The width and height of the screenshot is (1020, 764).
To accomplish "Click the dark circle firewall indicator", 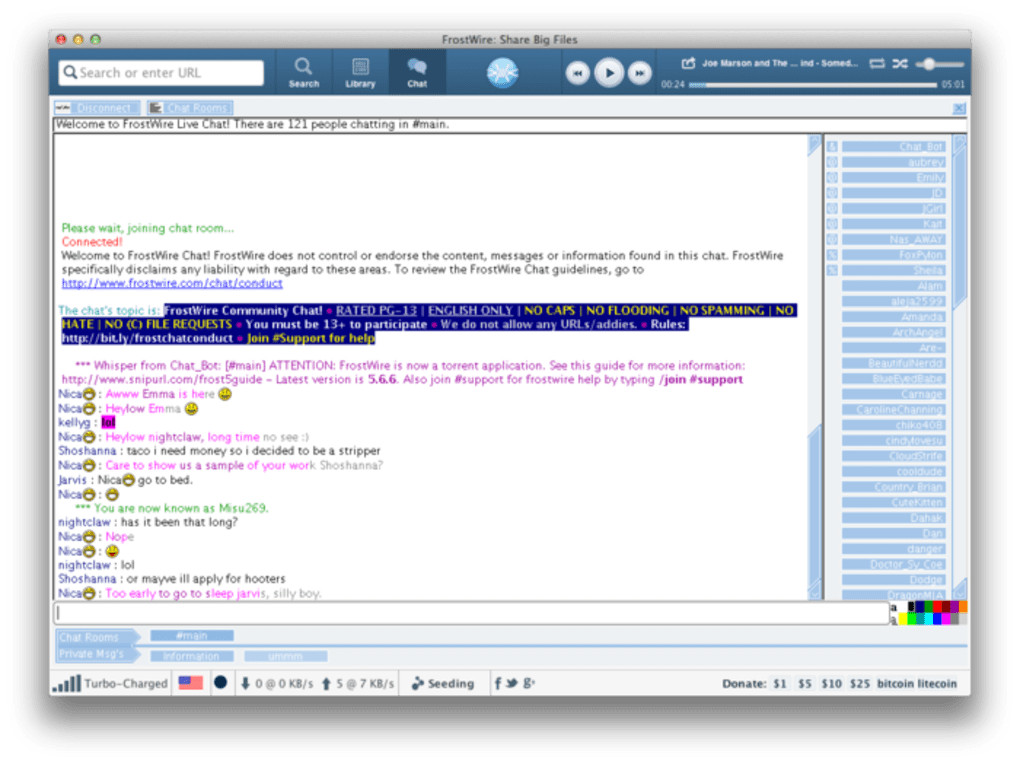I will [221, 683].
